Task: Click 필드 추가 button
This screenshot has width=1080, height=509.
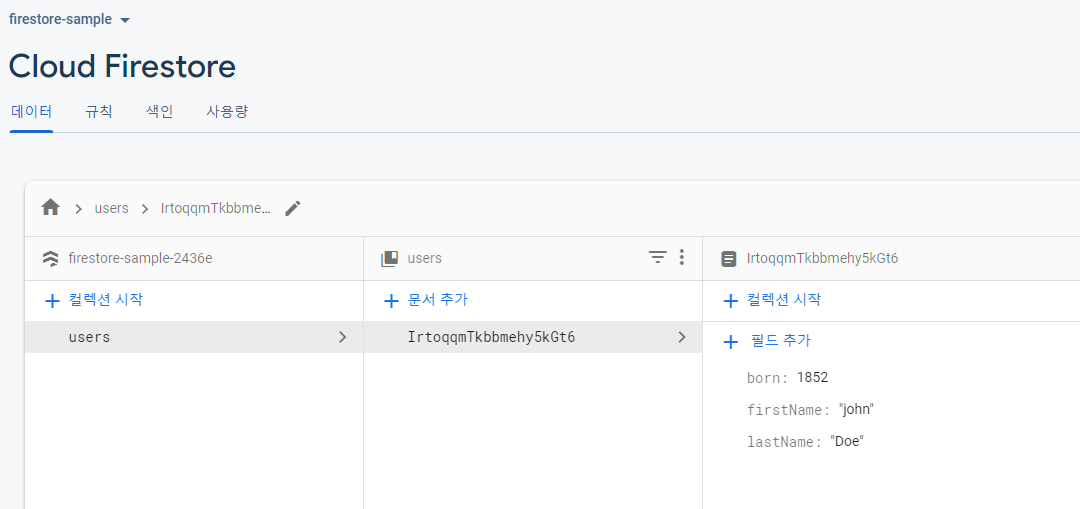Action: point(767,341)
